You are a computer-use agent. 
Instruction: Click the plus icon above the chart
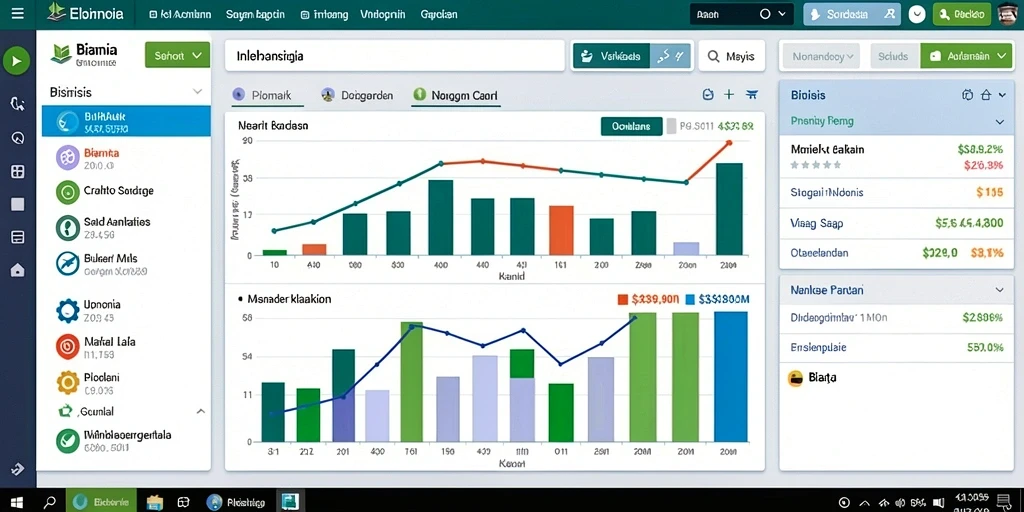(729, 95)
